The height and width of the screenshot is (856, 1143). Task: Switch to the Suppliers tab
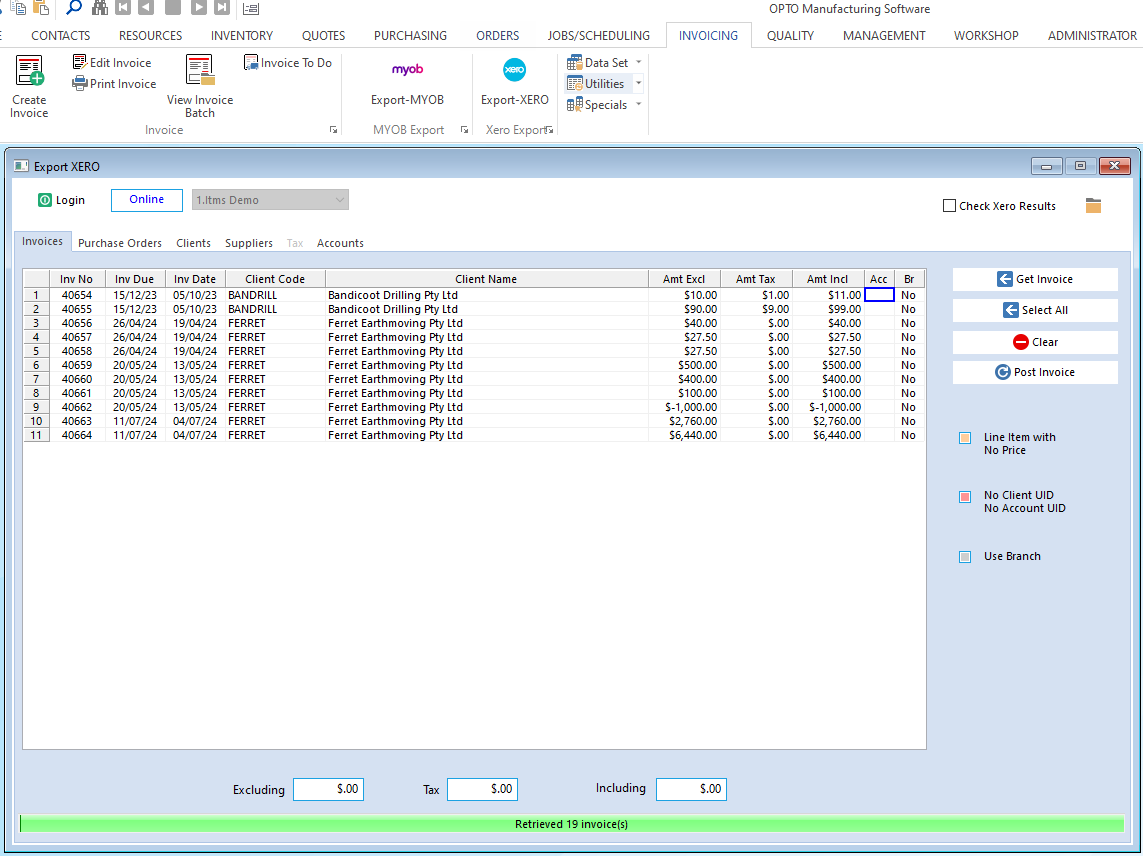pyautogui.click(x=249, y=243)
